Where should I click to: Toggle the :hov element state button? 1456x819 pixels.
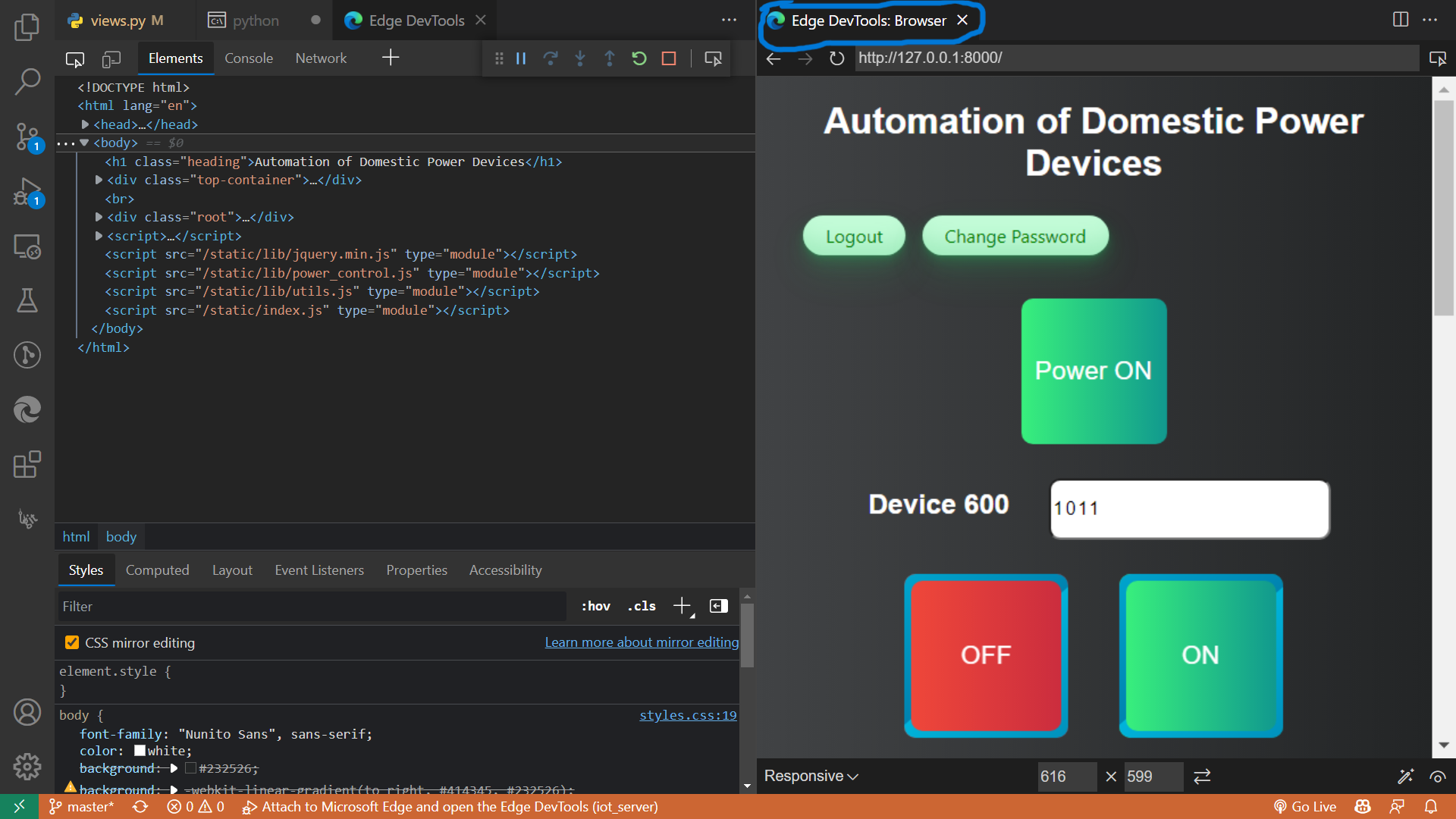point(595,606)
